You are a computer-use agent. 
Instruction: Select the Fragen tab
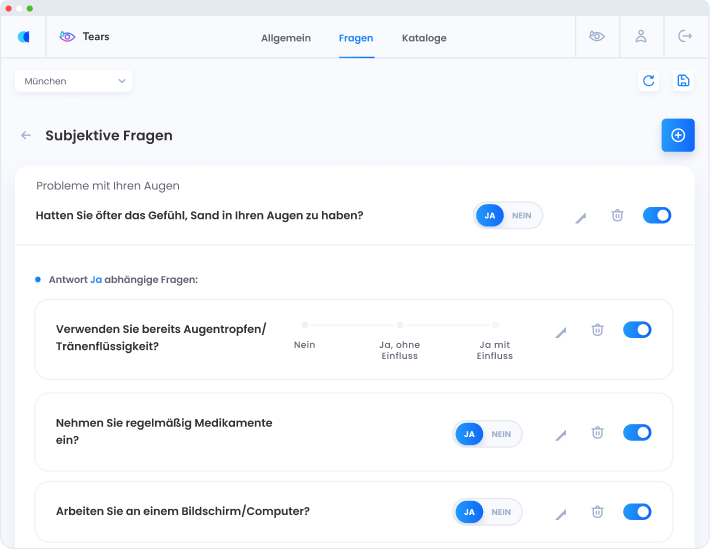[x=356, y=38]
